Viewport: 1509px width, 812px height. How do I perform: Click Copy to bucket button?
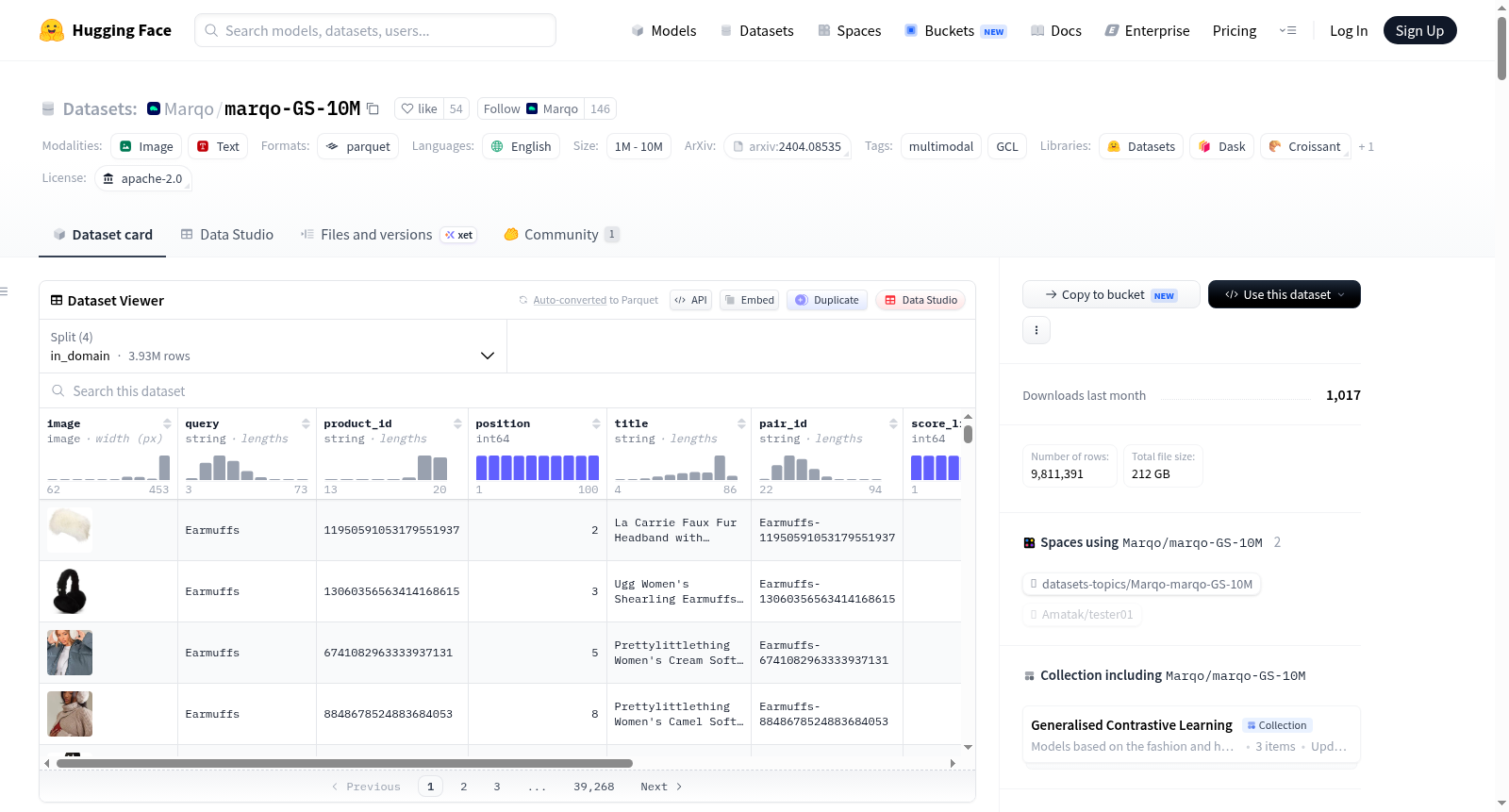point(1111,294)
